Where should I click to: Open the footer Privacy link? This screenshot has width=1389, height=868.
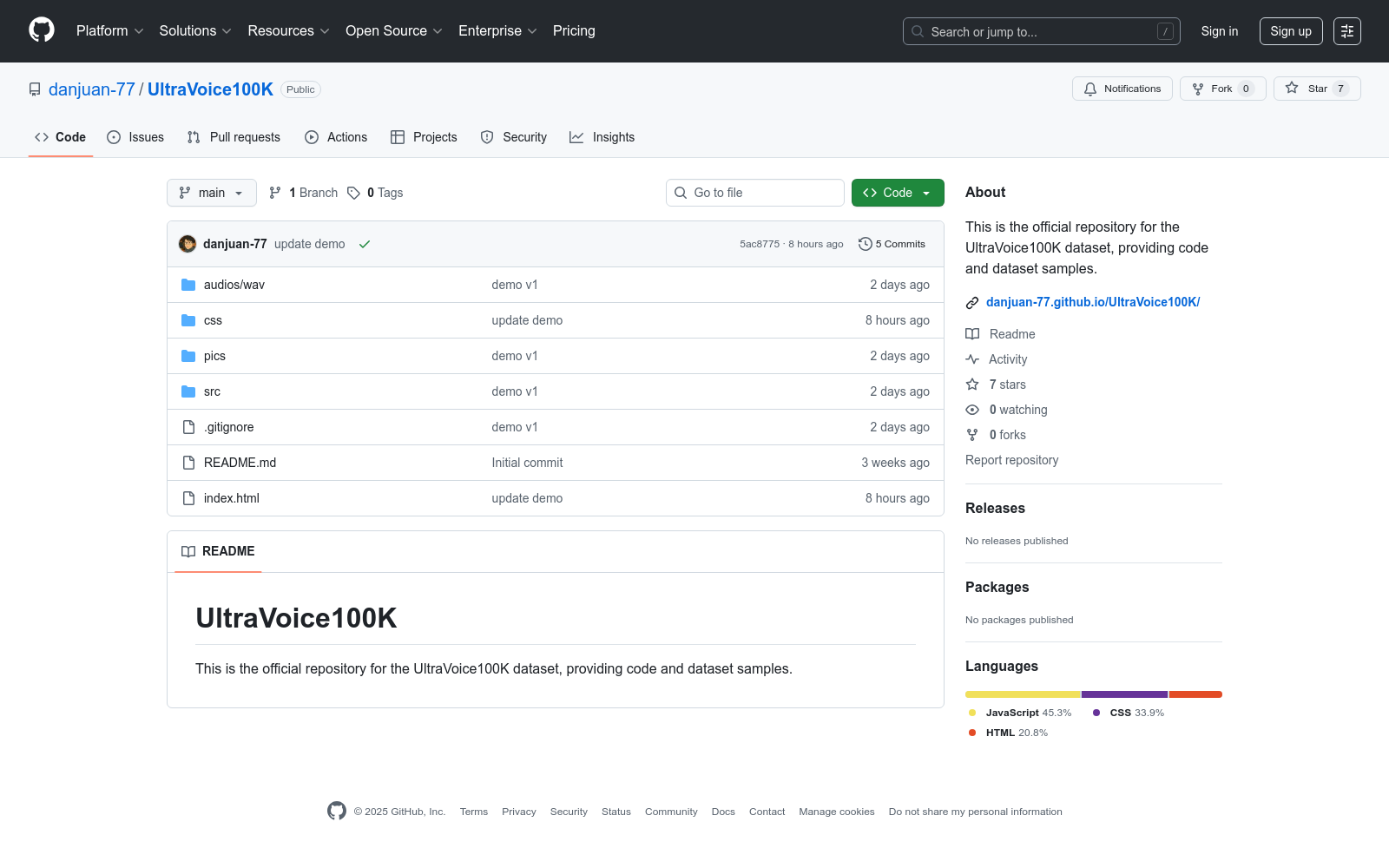[519, 812]
